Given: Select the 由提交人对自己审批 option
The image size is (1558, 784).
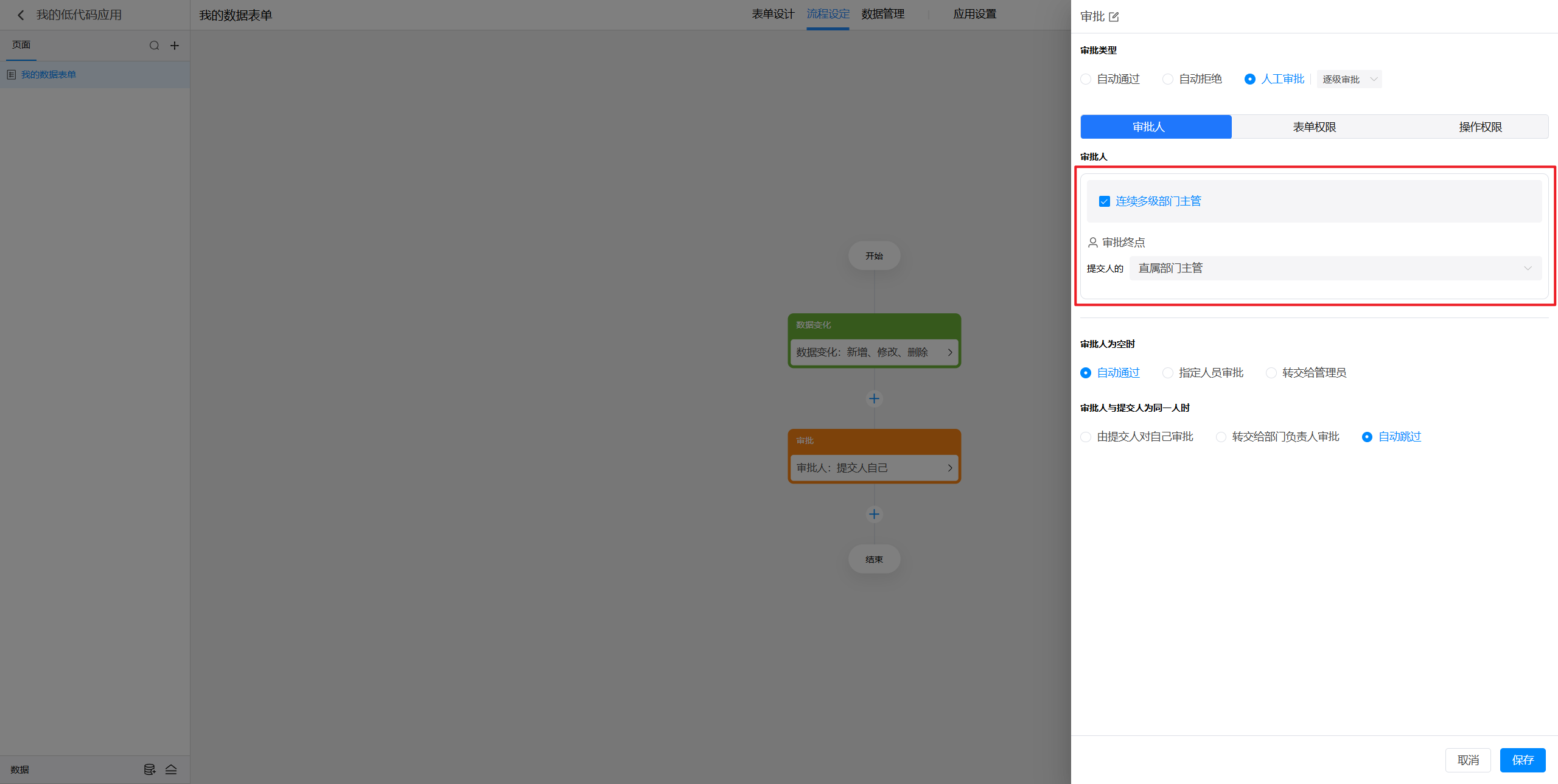Looking at the screenshot, I should coord(1085,437).
